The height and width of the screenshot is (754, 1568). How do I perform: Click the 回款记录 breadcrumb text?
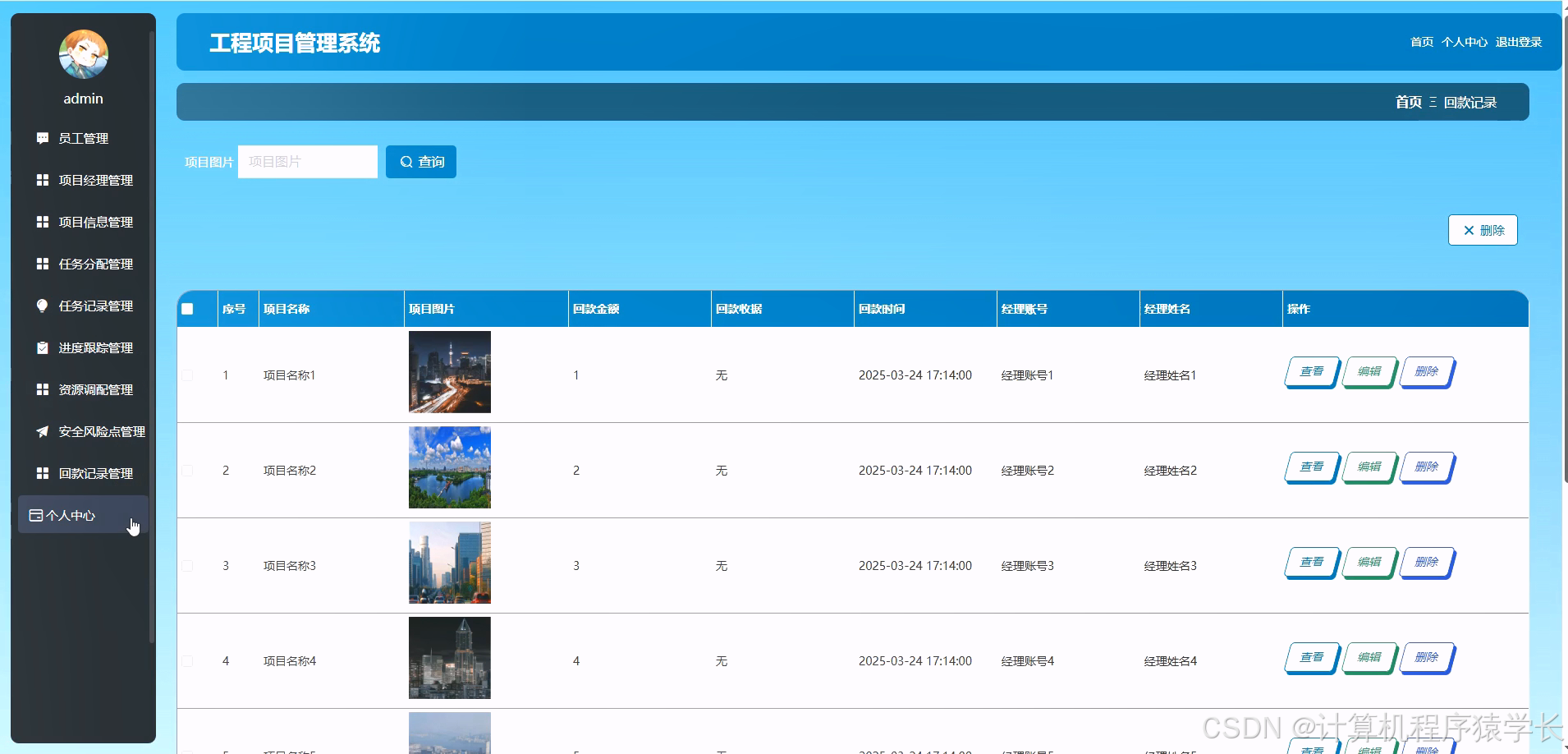tap(1470, 103)
